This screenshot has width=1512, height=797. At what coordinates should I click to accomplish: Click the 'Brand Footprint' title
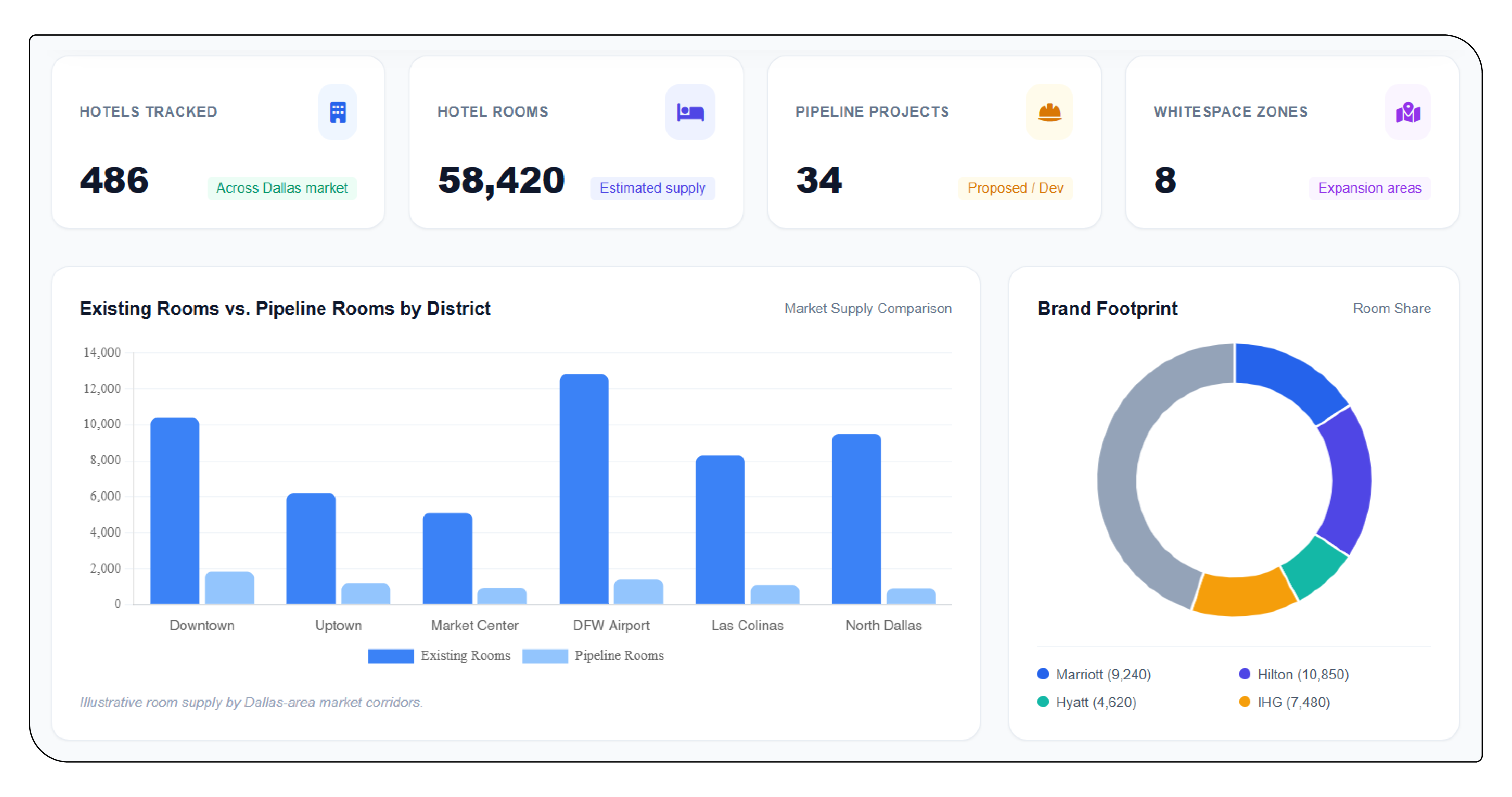[x=1108, y=309]
